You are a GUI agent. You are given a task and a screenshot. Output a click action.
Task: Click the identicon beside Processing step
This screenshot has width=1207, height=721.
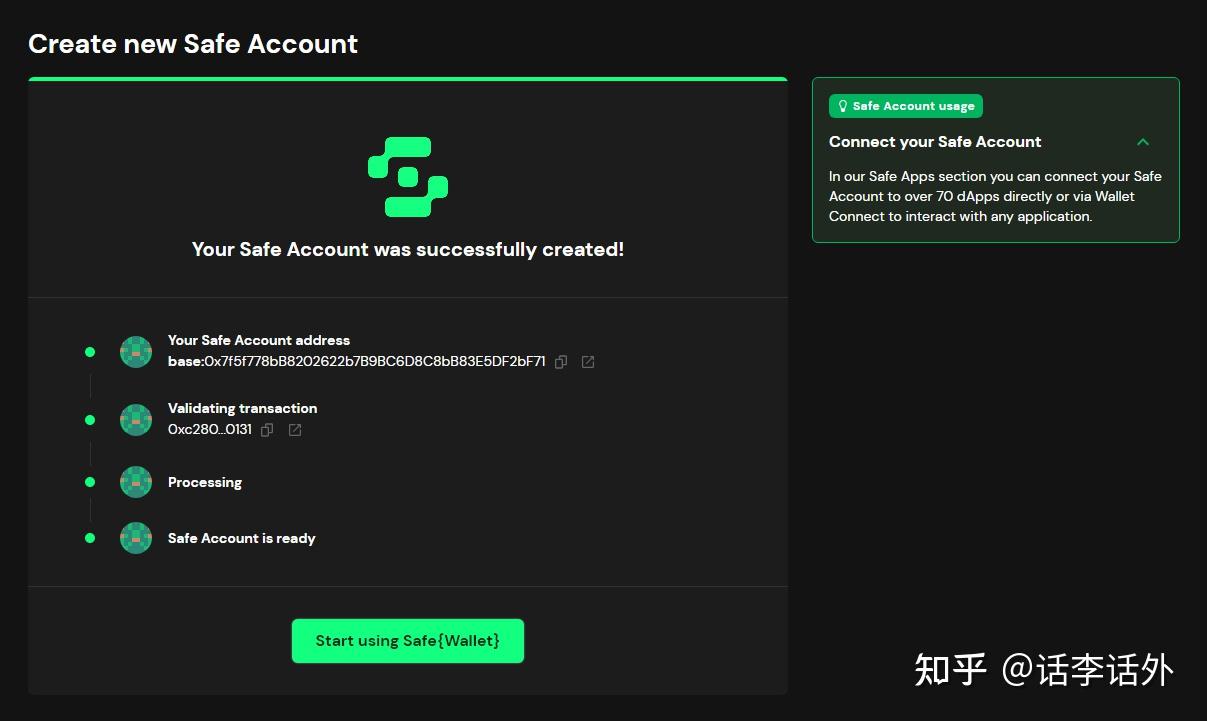(136, 482)
